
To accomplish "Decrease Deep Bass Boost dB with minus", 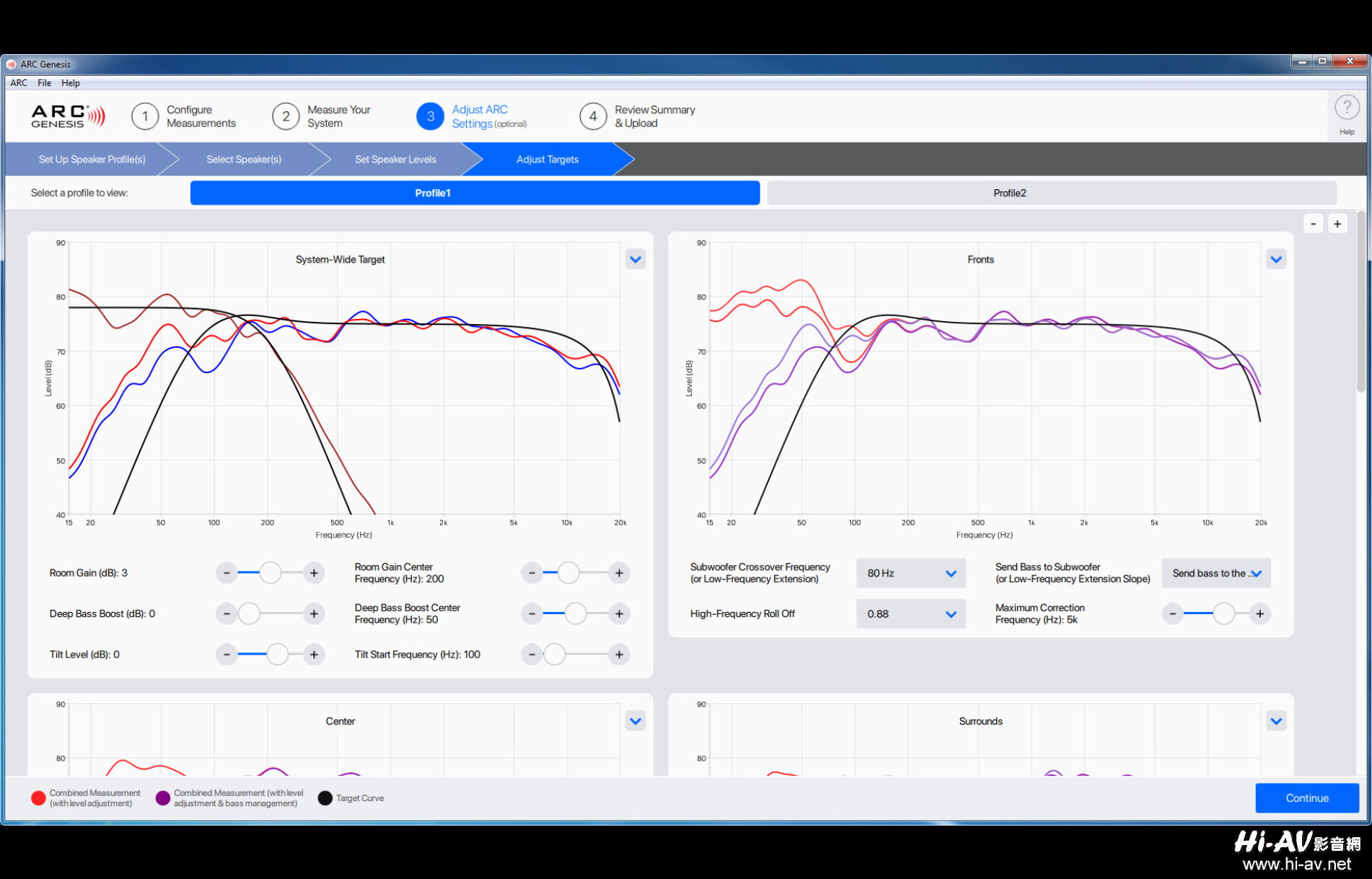I will [227, 614].
